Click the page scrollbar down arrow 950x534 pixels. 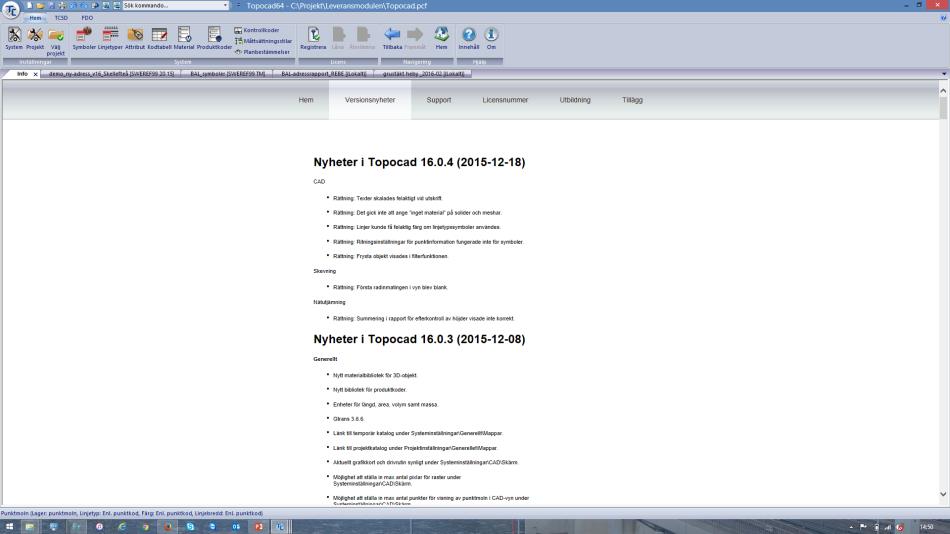tap(943, 495)
